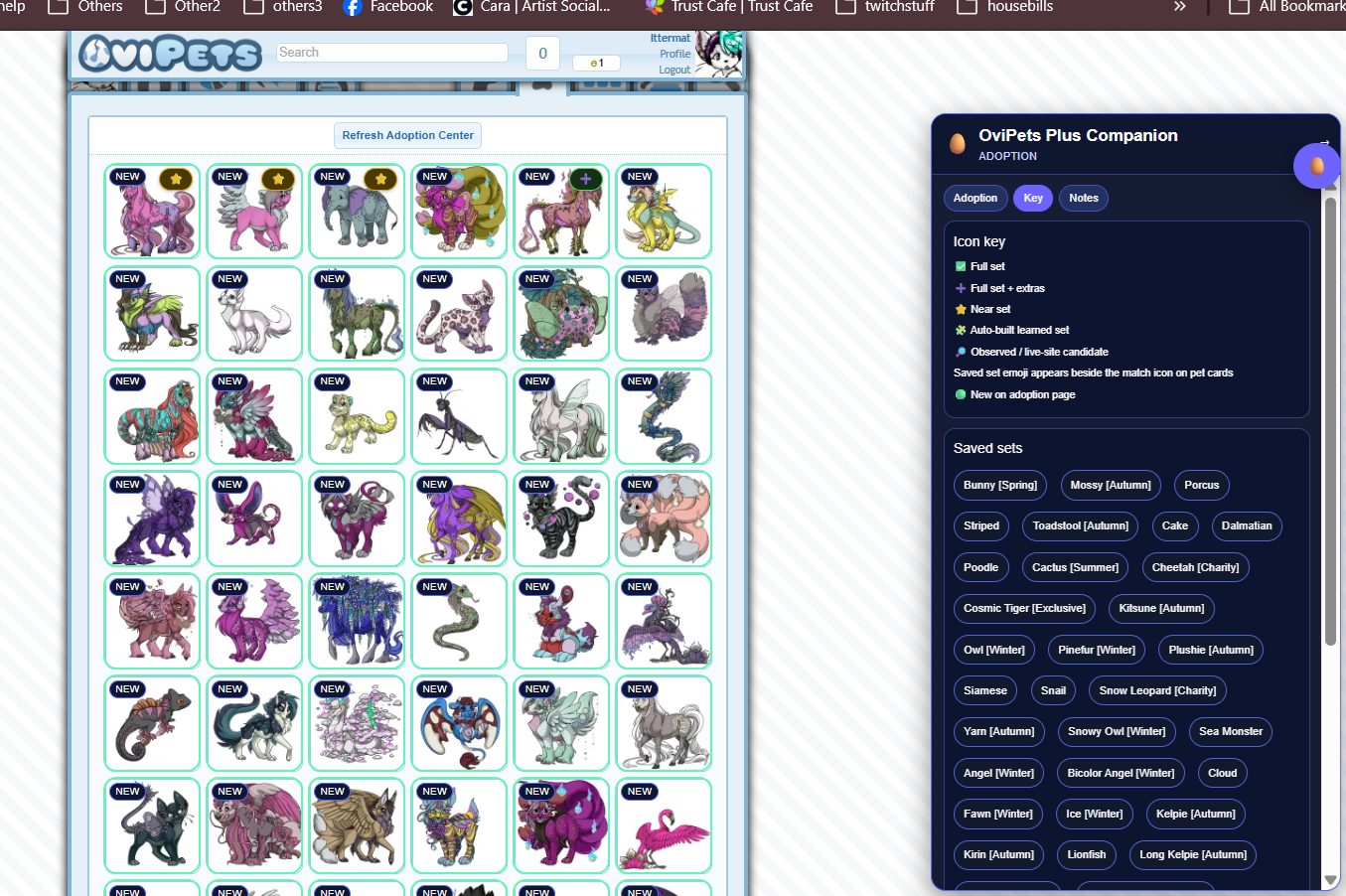Click in the OviPets Search field
1346x896 pixels.
pos(392,52)
